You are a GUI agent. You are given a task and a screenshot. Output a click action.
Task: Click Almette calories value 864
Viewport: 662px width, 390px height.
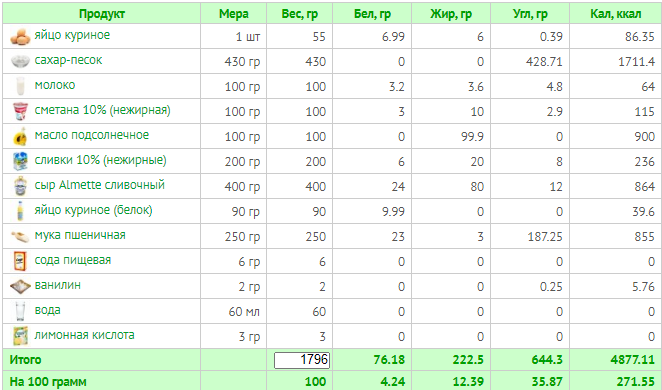click(644, 187)
